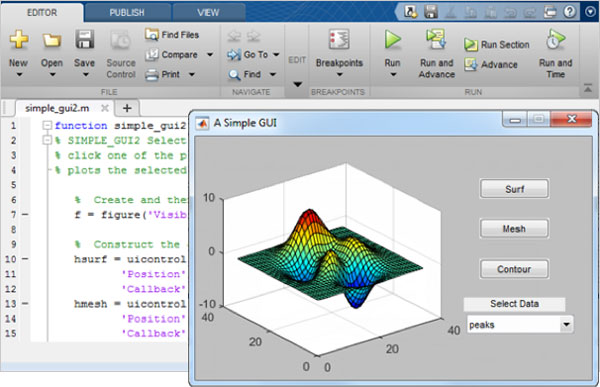Navigate forward with the right arrow icon
The height and width of the screenshot is (387, 600).
(253, 36)
